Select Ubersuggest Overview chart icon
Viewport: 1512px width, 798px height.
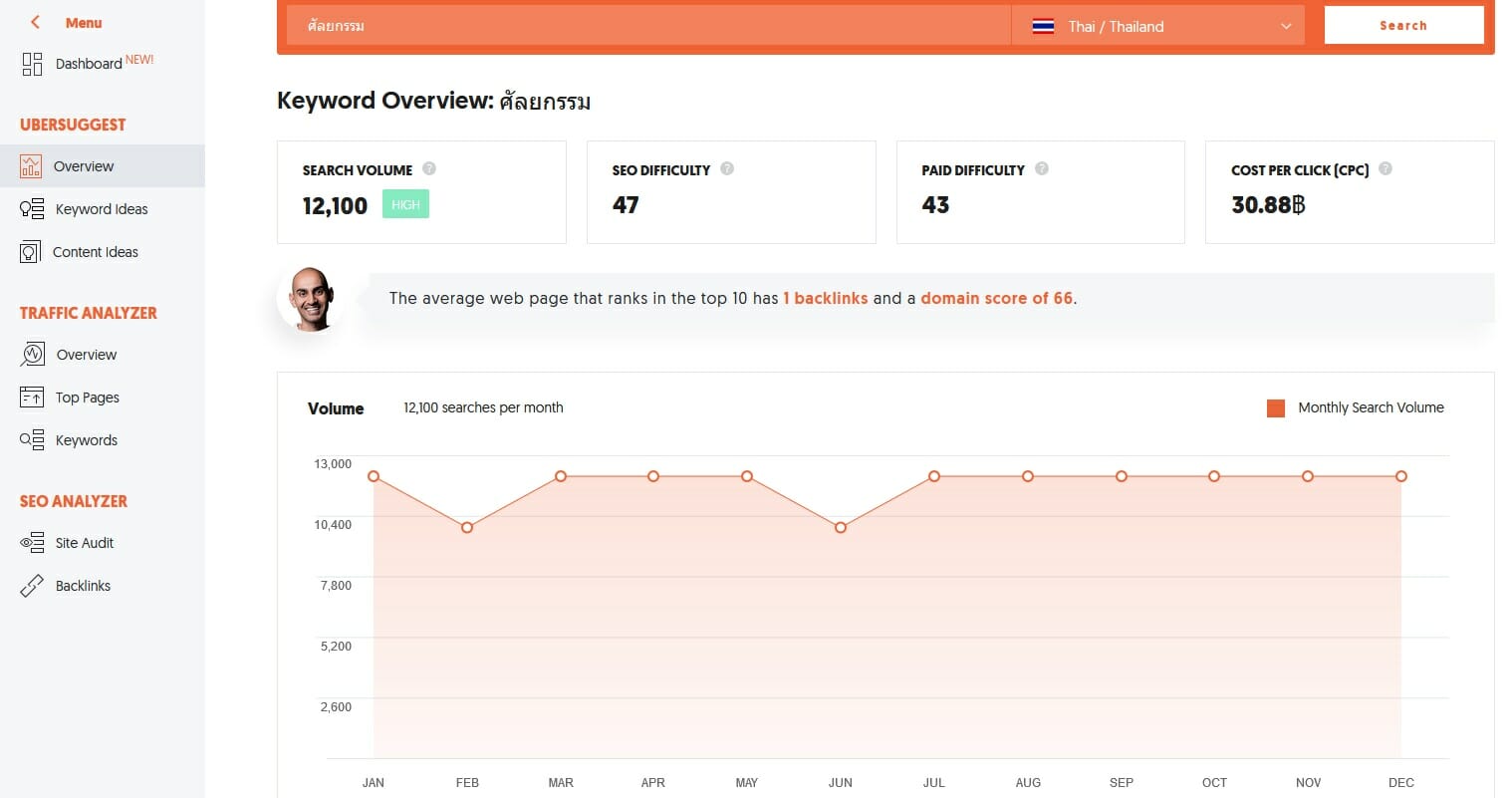tap(31, 166)
